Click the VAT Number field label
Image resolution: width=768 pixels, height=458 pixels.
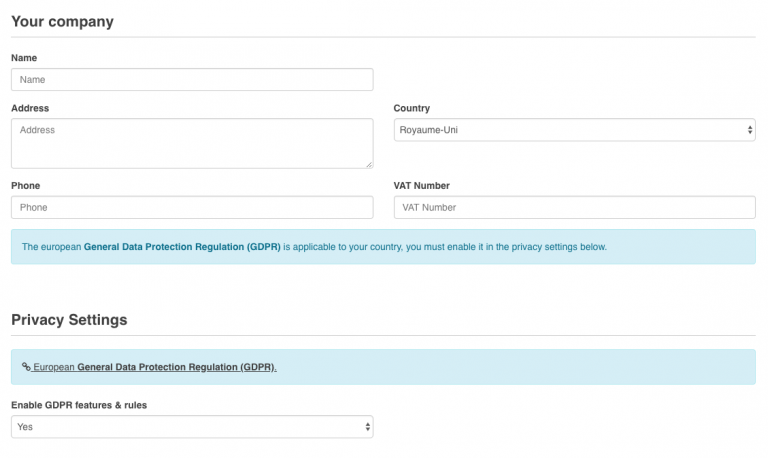pos(422,185)
